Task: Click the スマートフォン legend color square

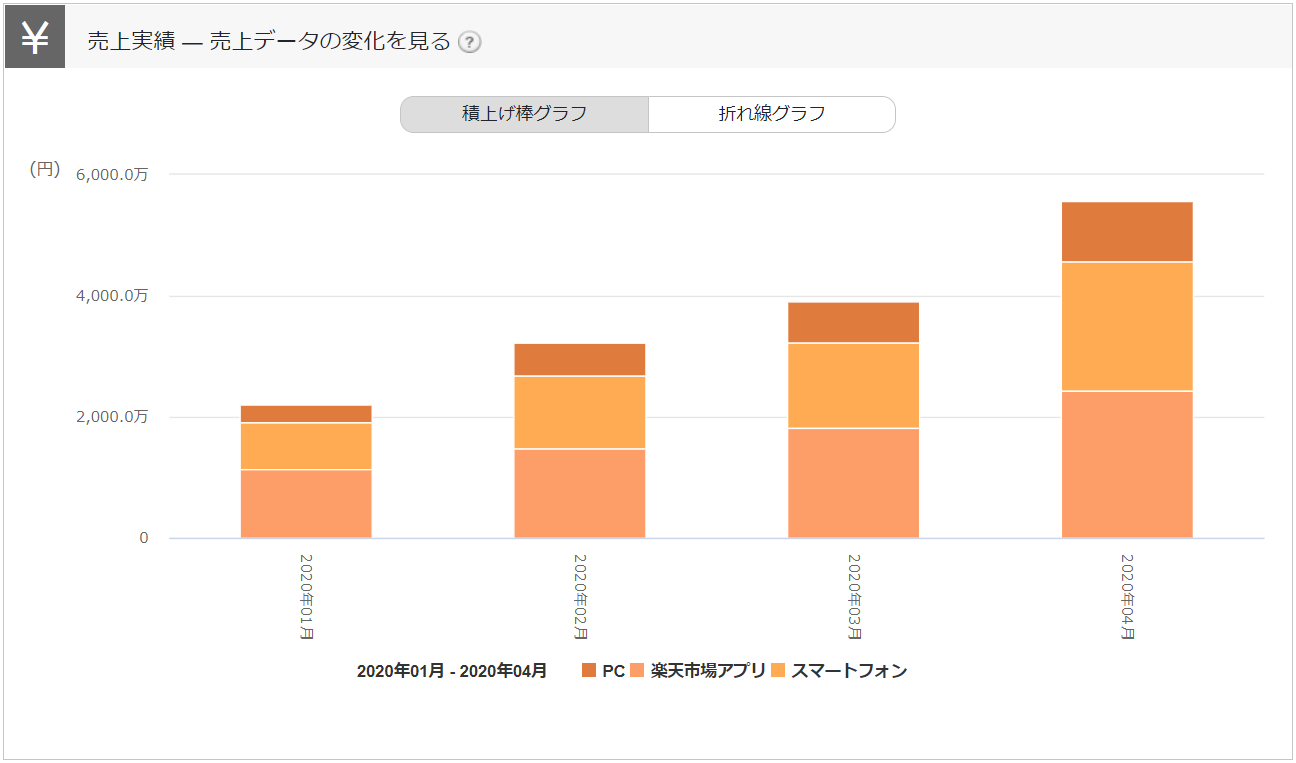Action: click(x=779, y=670)
